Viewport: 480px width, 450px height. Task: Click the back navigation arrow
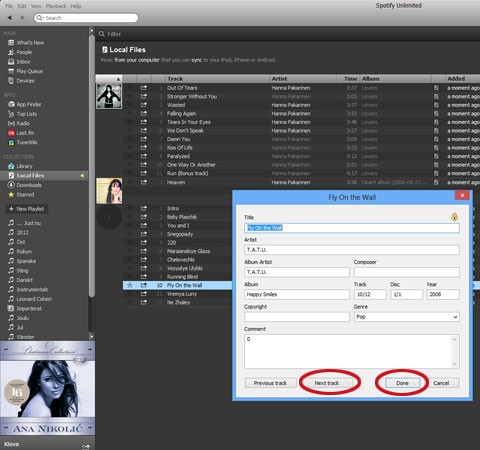point(10,18)
